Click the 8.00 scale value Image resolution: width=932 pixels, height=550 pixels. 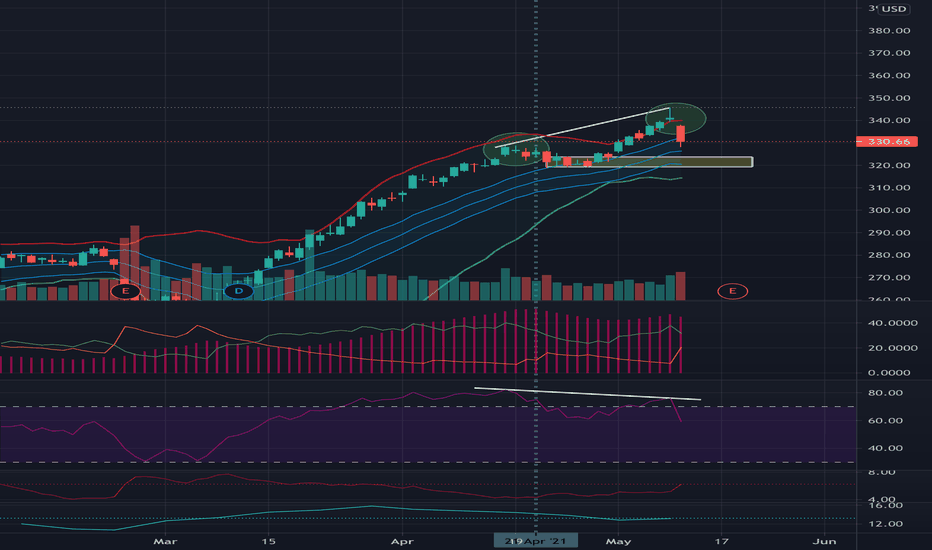[x=881, y=473]
